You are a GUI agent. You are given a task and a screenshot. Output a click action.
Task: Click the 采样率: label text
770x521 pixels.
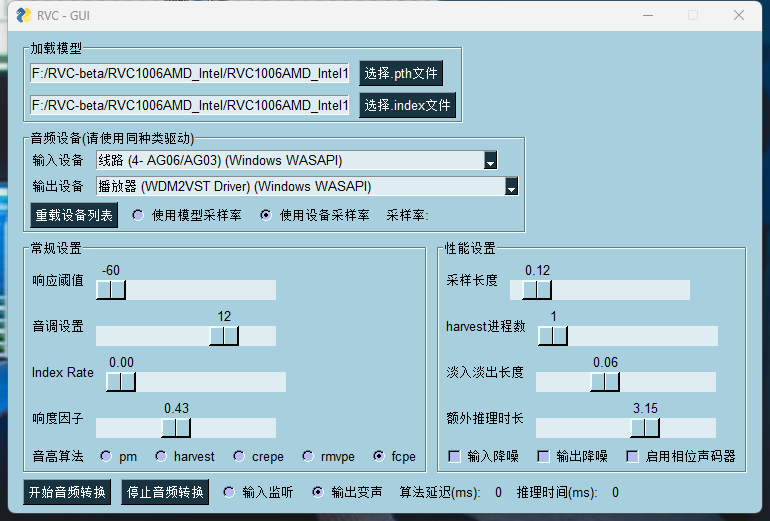tap(407, 215)
